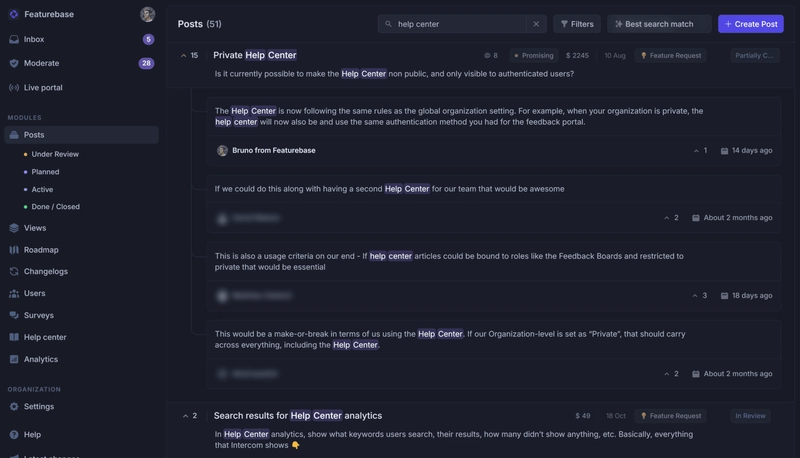Open the Changelogs section
The height and width of the screenshot is (458, 800).
[46, 272]
